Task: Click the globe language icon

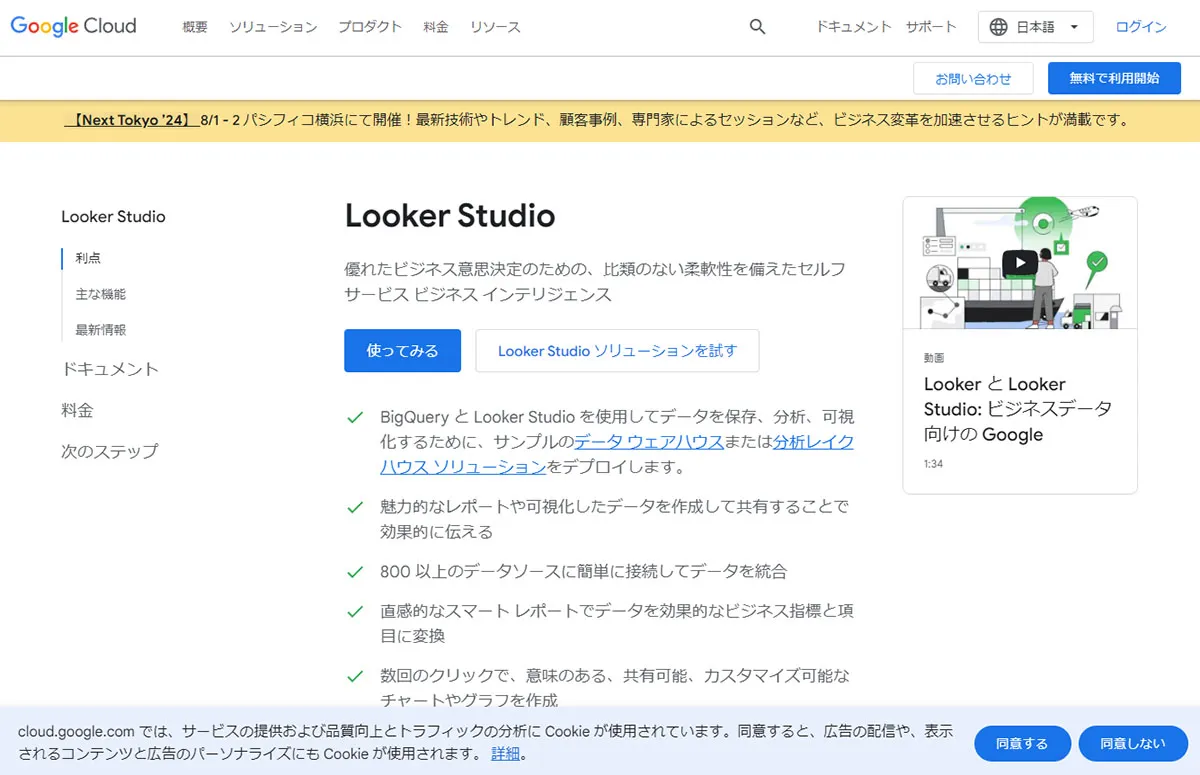Action: click(x=1000, y=27)
